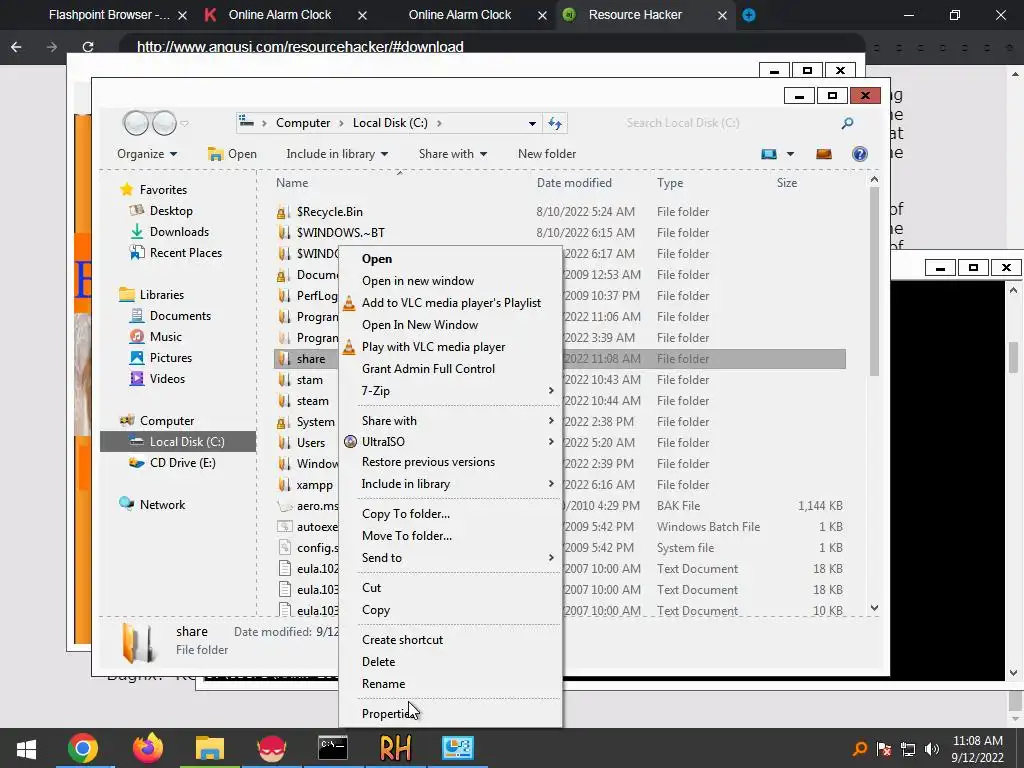Click Computer in the address breadcrumb
1024x768 pixels.
pyautogui.click(x=303, y=123)
